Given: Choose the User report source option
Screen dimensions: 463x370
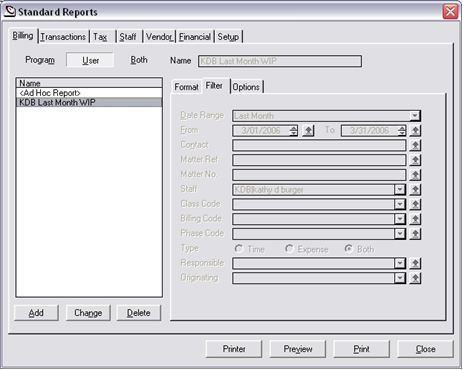Looking at the screenshot, I should (x=90, y=60).
